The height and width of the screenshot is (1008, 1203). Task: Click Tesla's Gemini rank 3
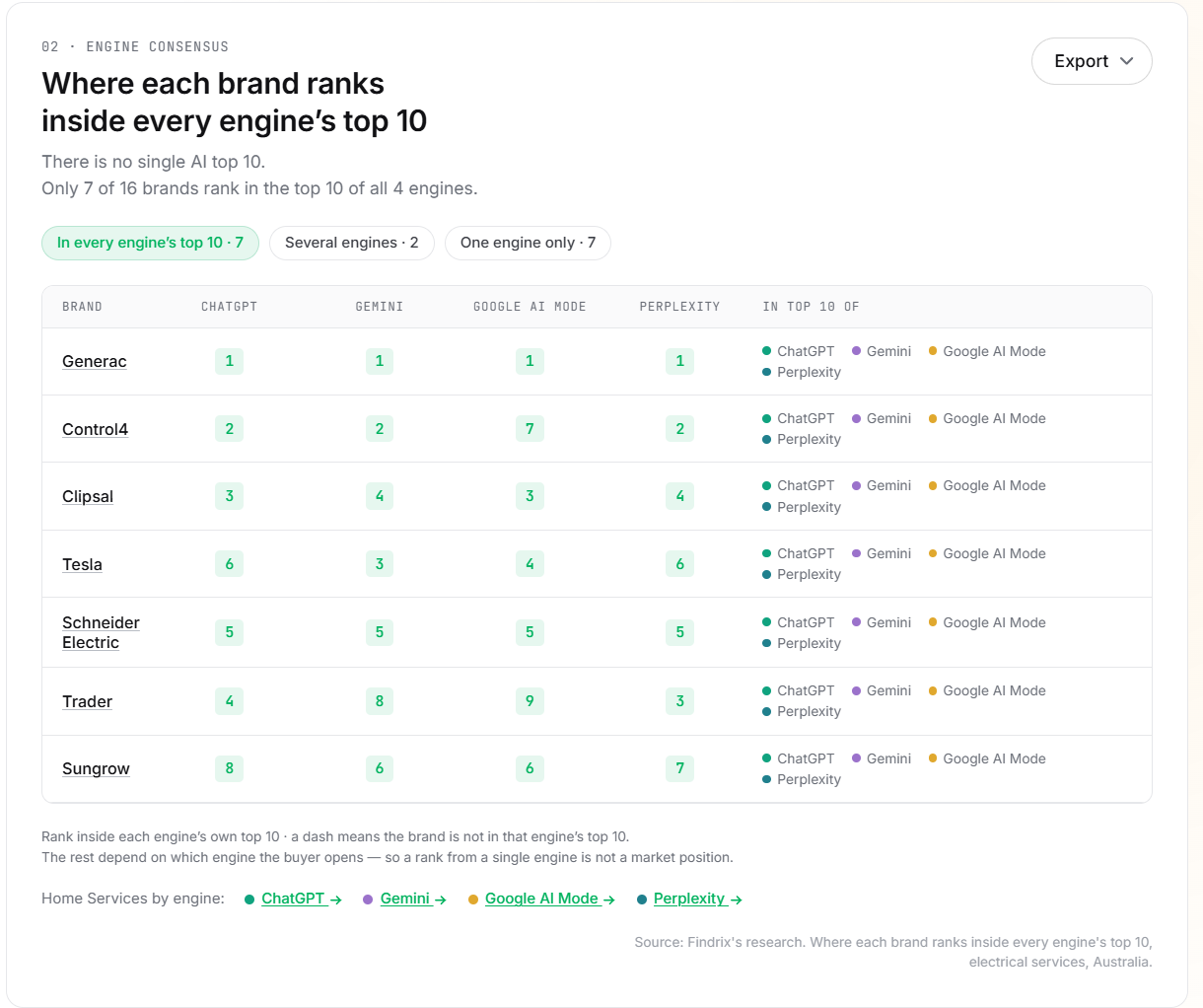(380, 564)
